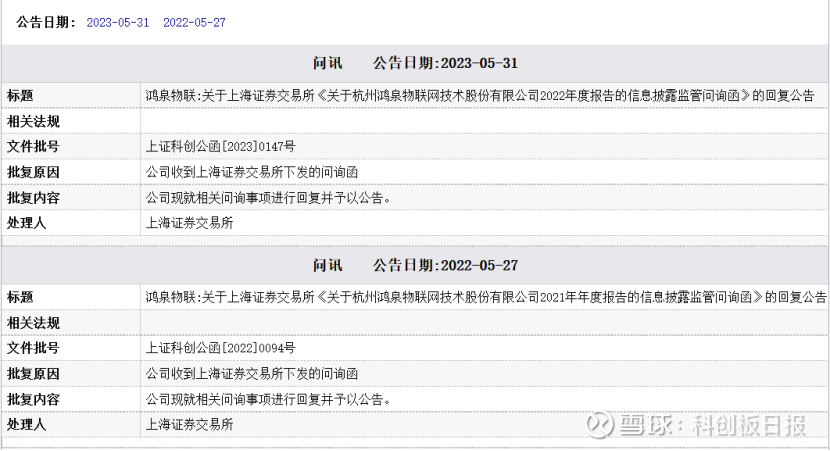
Task: Click the 文件批号 label in the 2023 section
Action: click(x=33, y=147)
